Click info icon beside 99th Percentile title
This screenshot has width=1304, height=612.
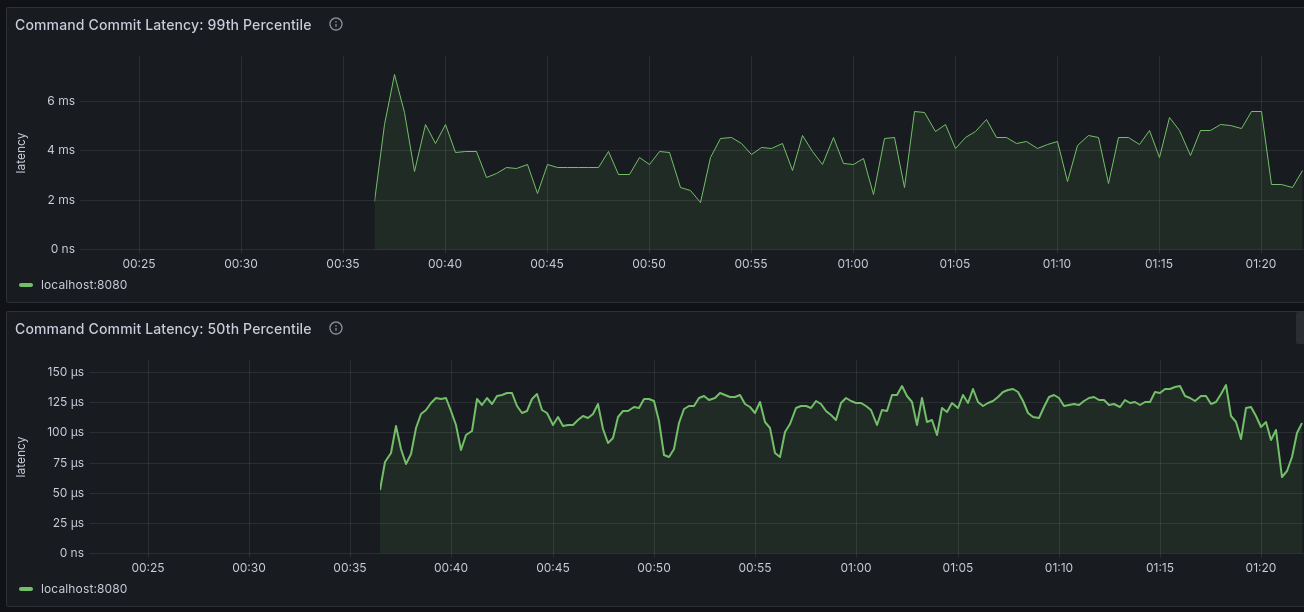(x=336, y=24)
